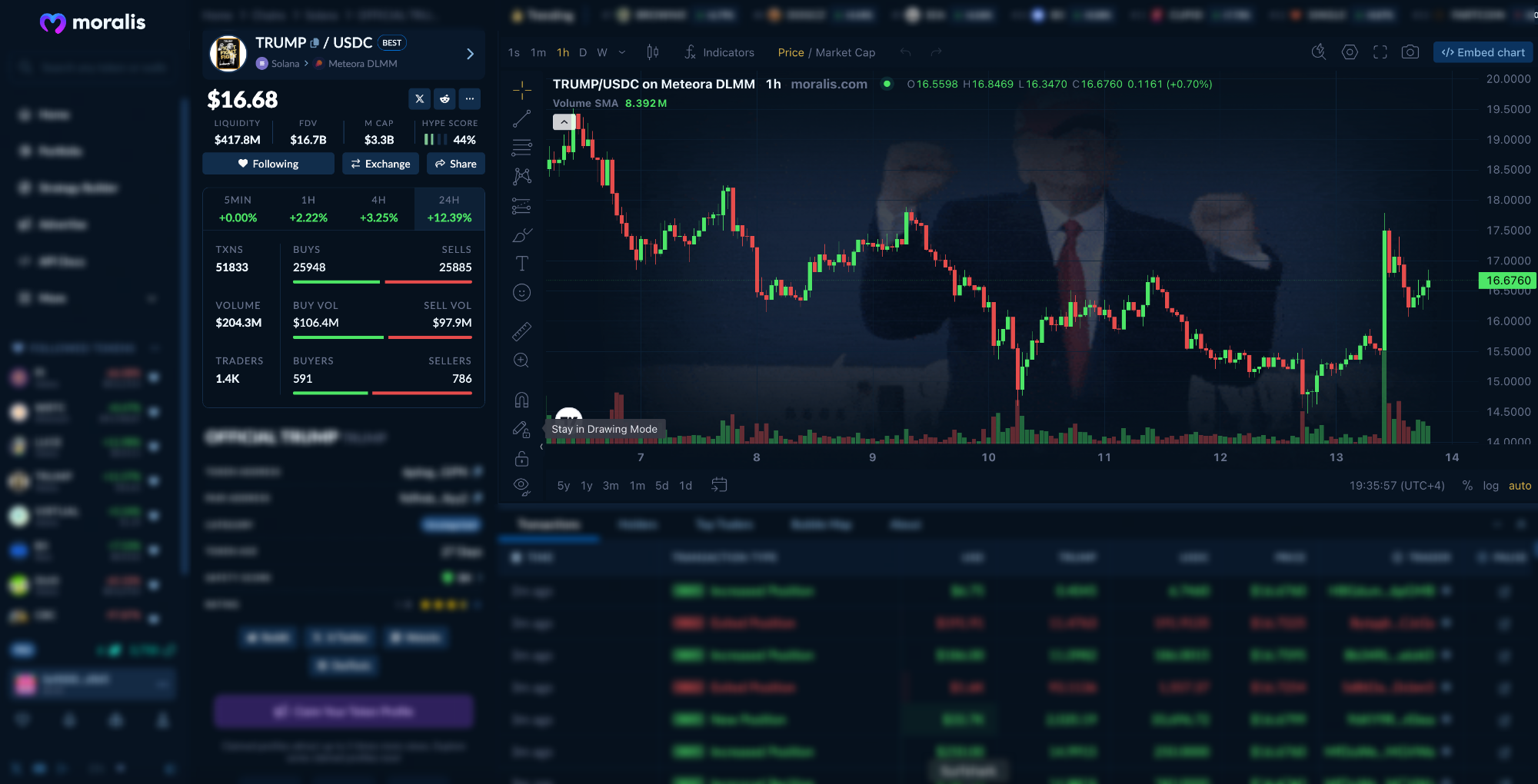Open chart settings gear
The height and width of the screenshot is (784, 1538).
pos(1350,52)
